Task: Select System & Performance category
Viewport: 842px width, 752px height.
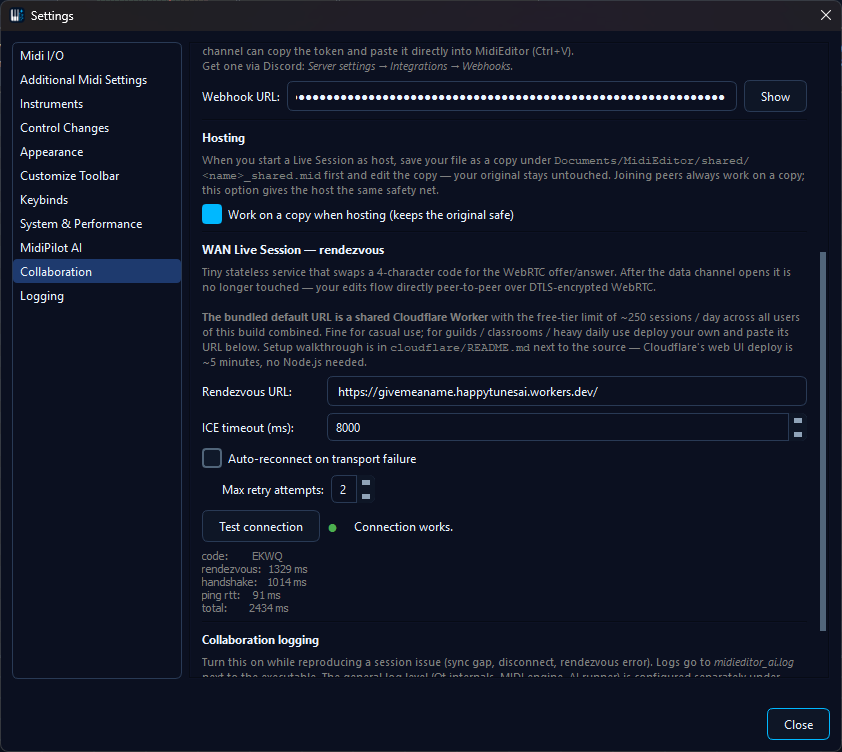Action: (x=97, y=224)
